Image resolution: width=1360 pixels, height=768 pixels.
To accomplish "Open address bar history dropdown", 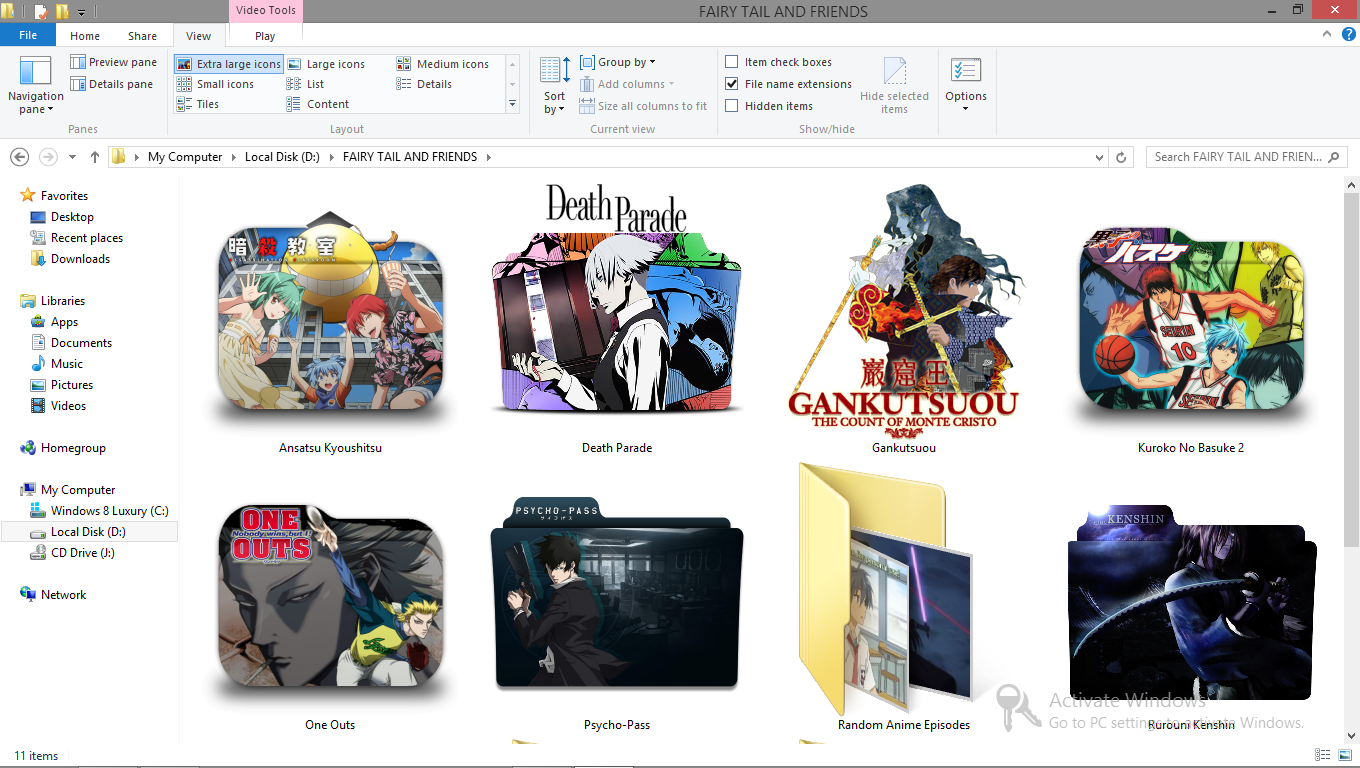I will click(x=1100, y=157).
